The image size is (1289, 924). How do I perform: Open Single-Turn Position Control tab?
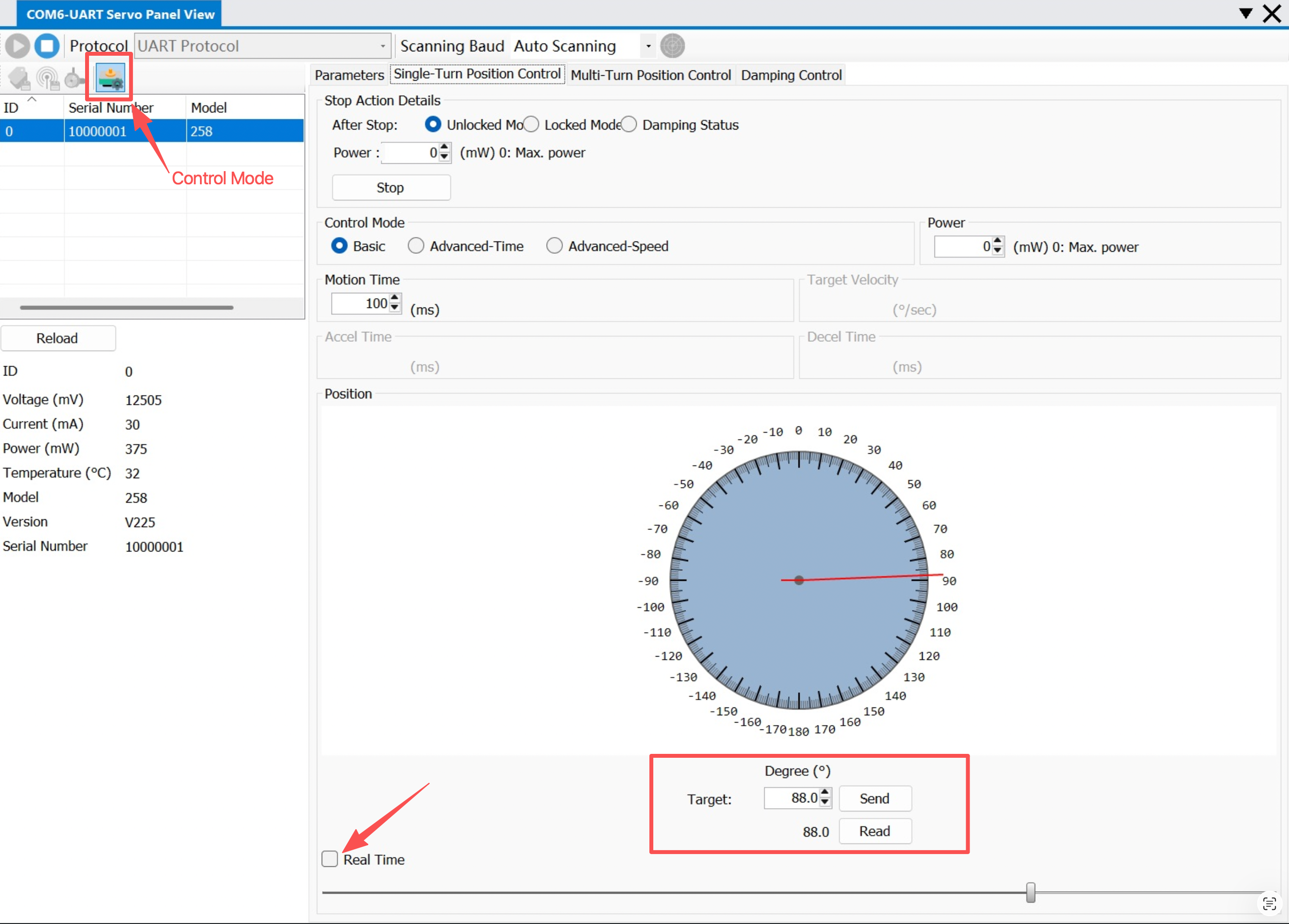pos(477,74)
